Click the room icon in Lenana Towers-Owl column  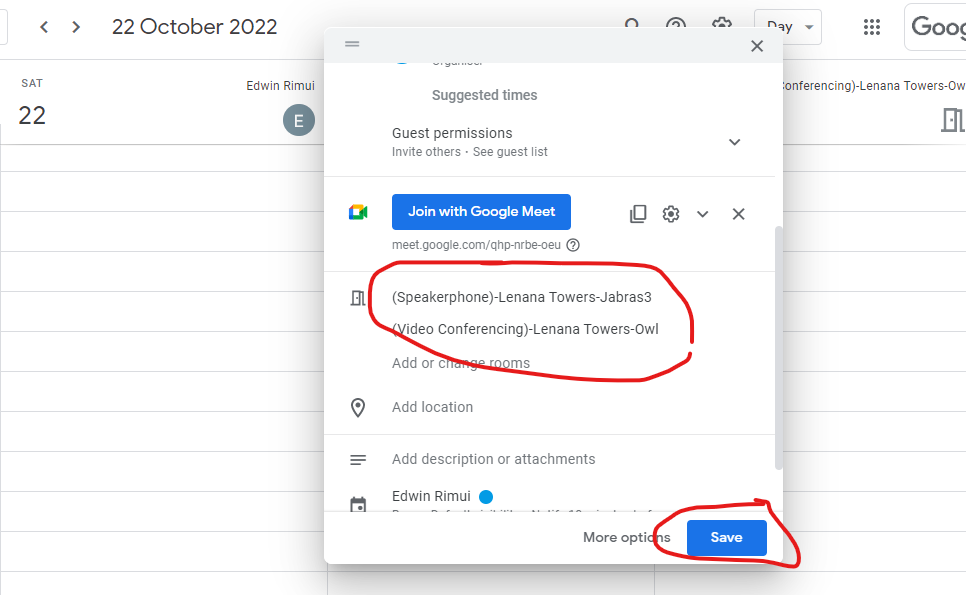952,119
